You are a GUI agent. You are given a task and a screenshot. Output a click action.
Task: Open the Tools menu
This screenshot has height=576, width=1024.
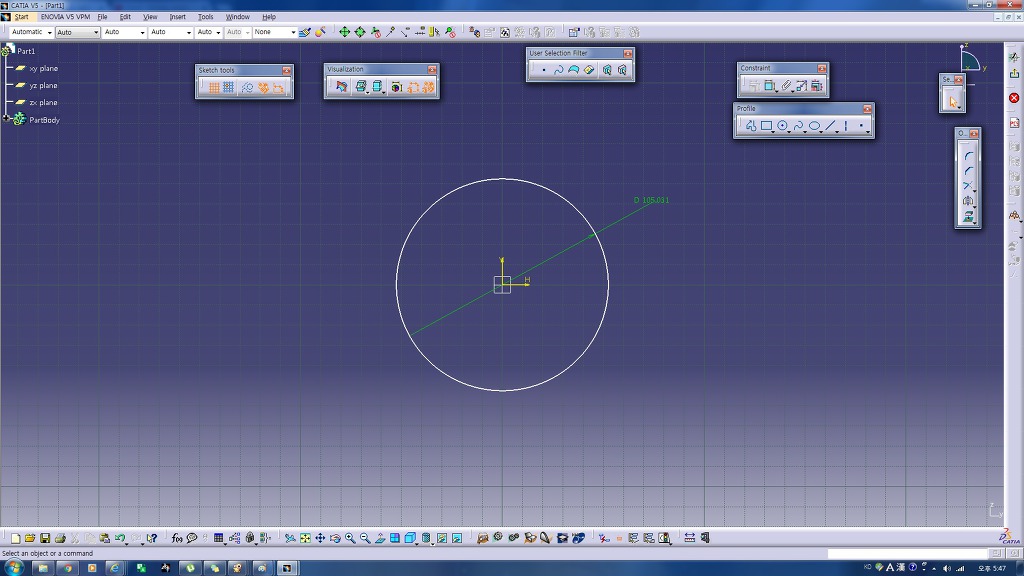205,17
